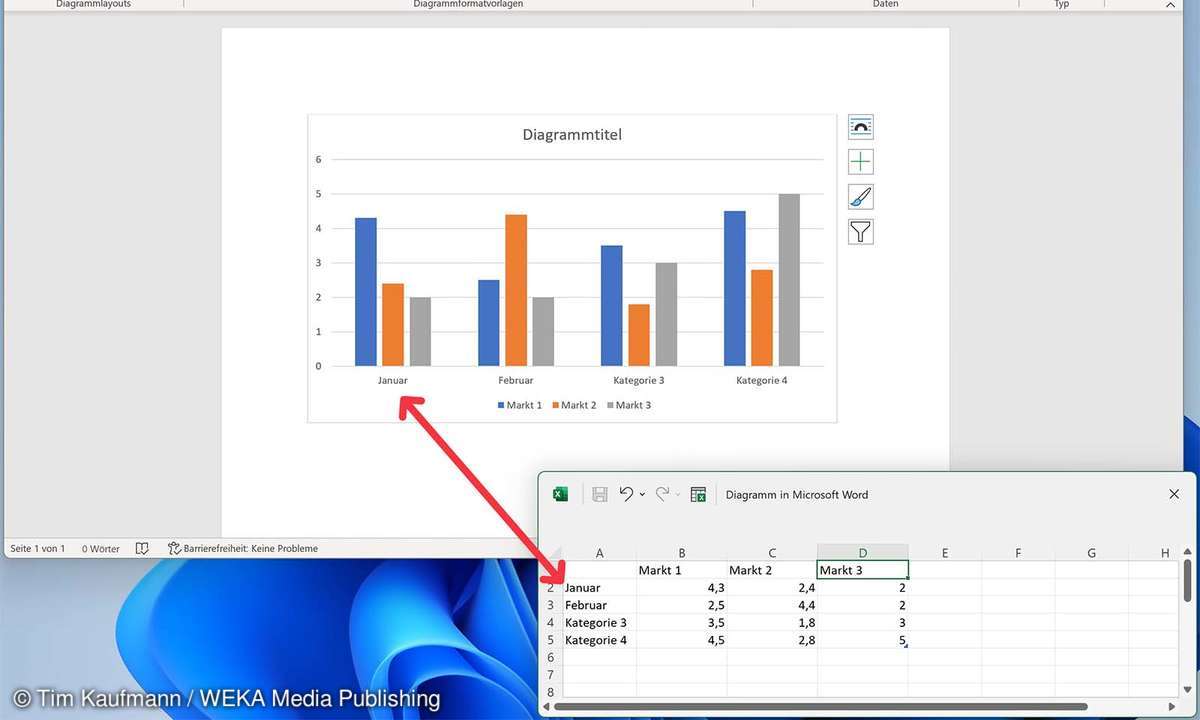Select cell containing Markt 2 header

772,570
